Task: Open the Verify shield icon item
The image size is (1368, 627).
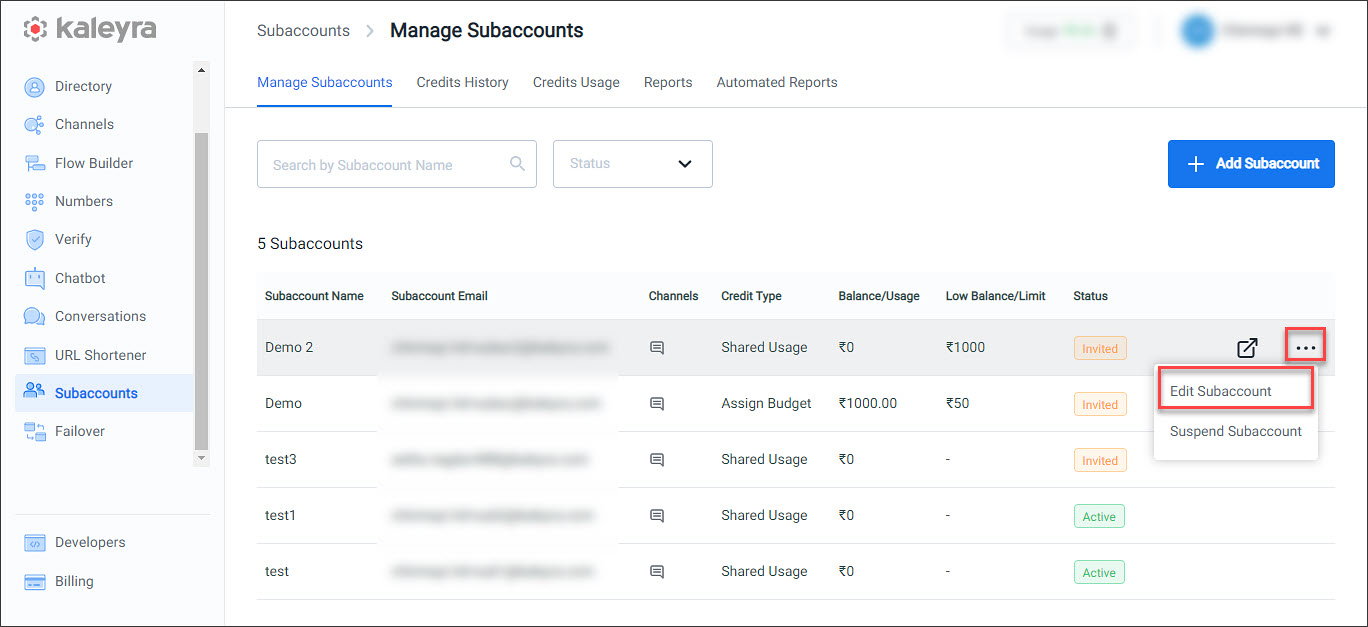Action: (35, 240)
